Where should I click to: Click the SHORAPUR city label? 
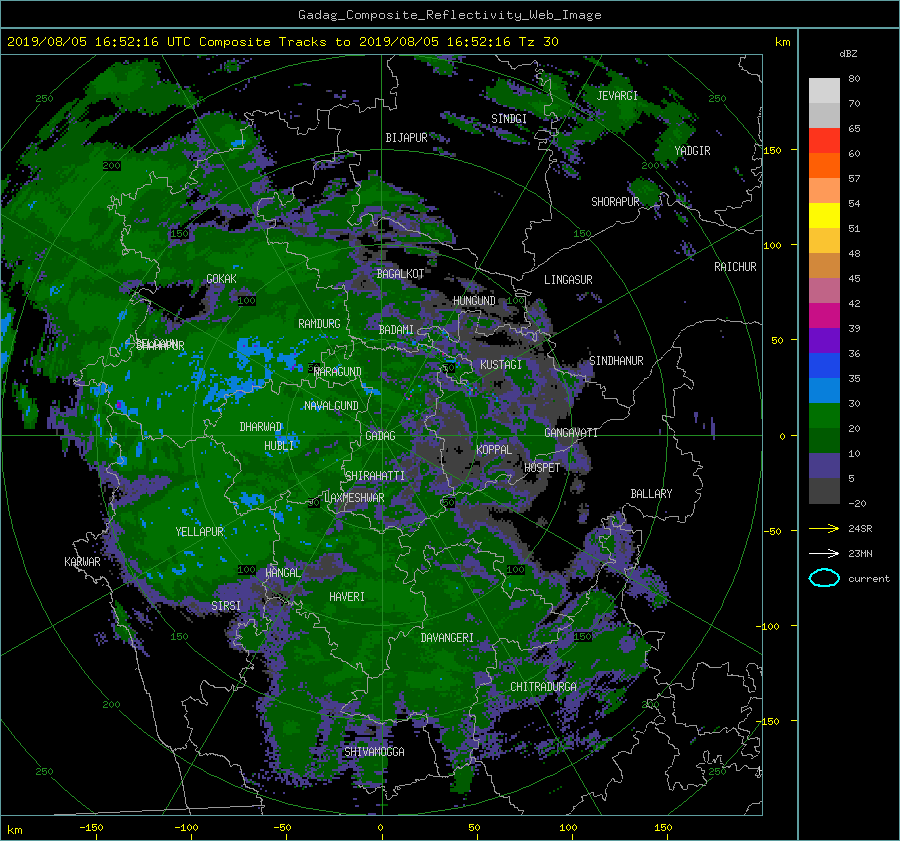point(615,202)
